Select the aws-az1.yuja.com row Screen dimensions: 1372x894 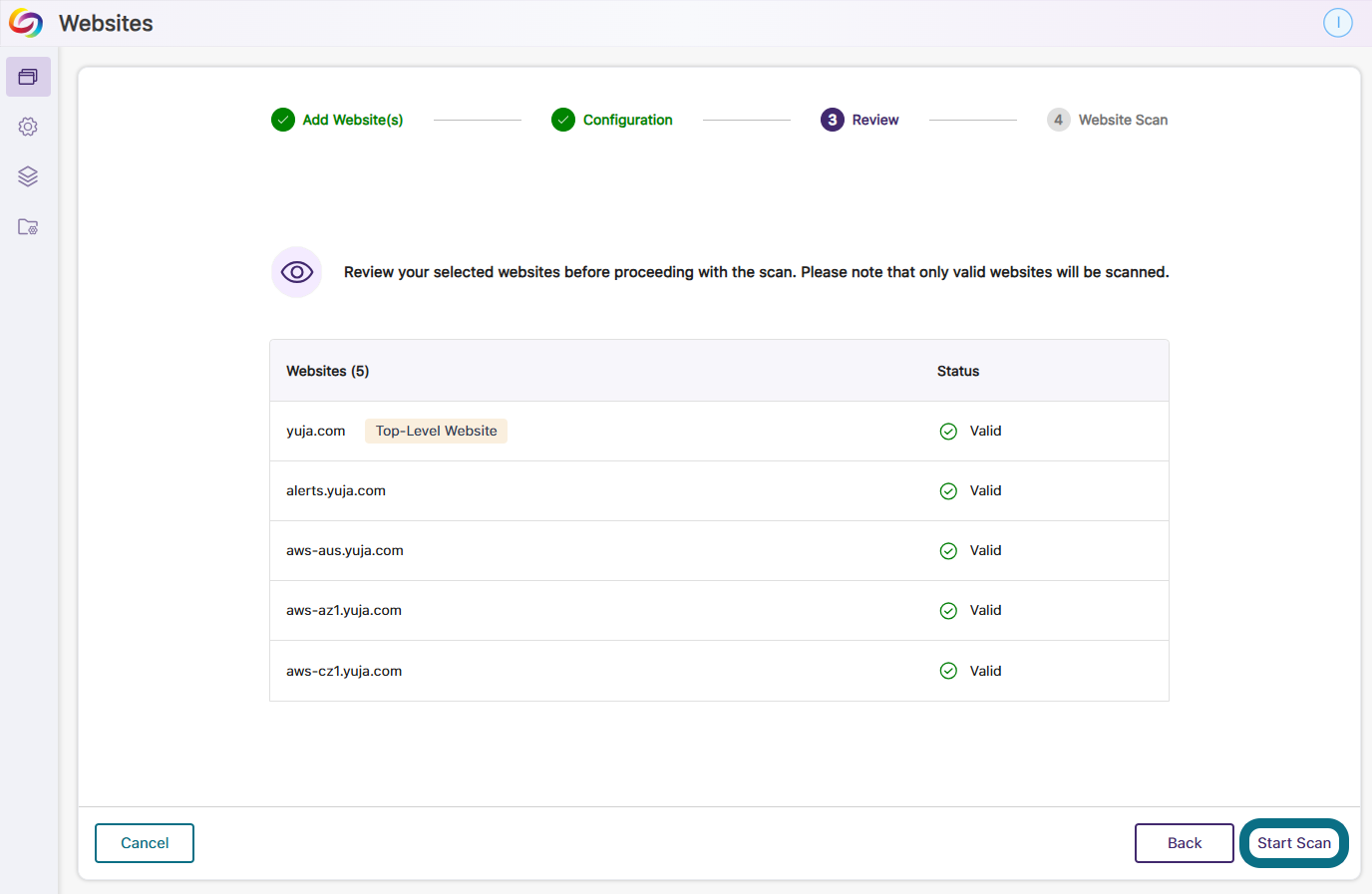(x=719, y=611)
